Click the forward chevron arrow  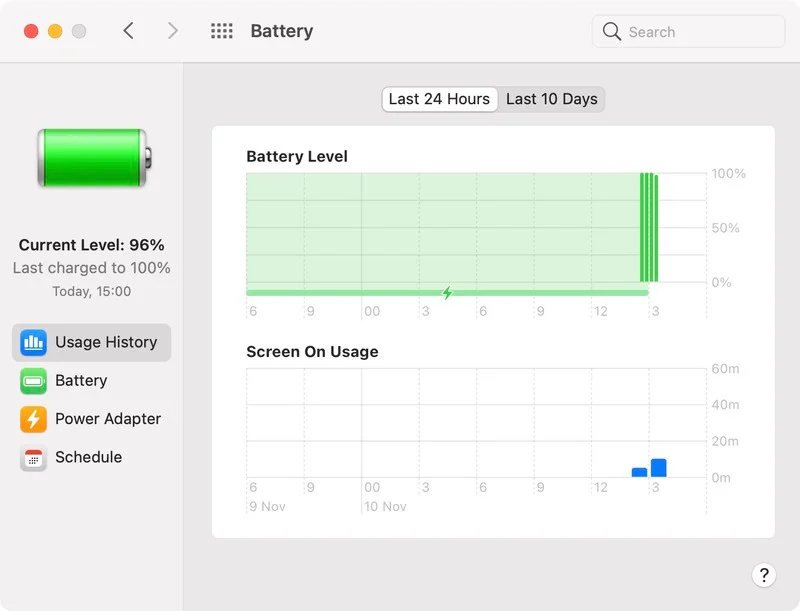point(172,31)
